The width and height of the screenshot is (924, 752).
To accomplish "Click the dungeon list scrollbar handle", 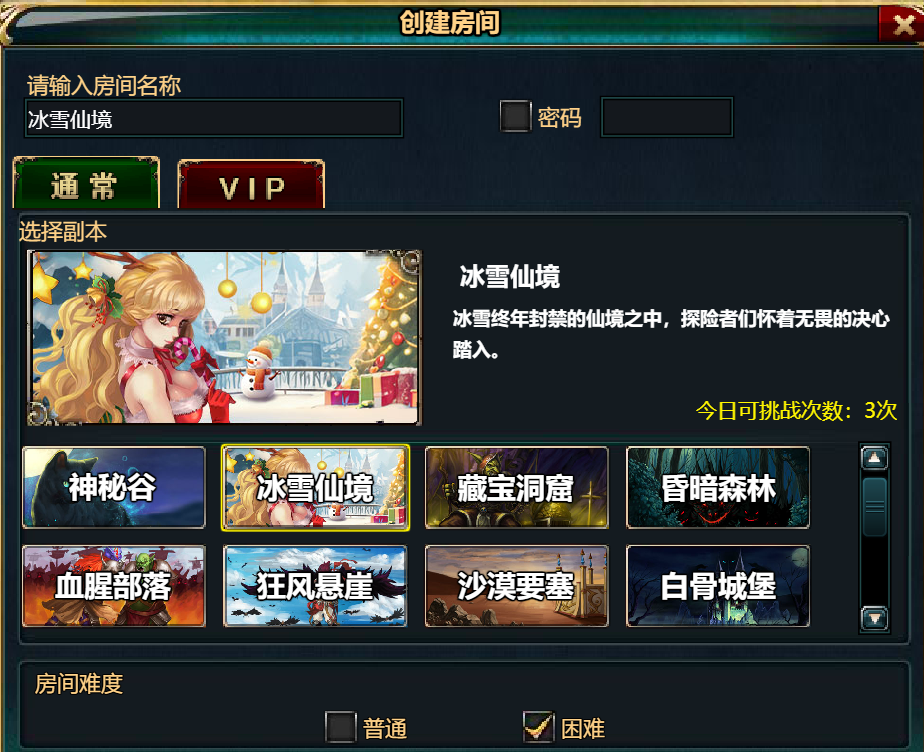I will click(x=874, y=507).
